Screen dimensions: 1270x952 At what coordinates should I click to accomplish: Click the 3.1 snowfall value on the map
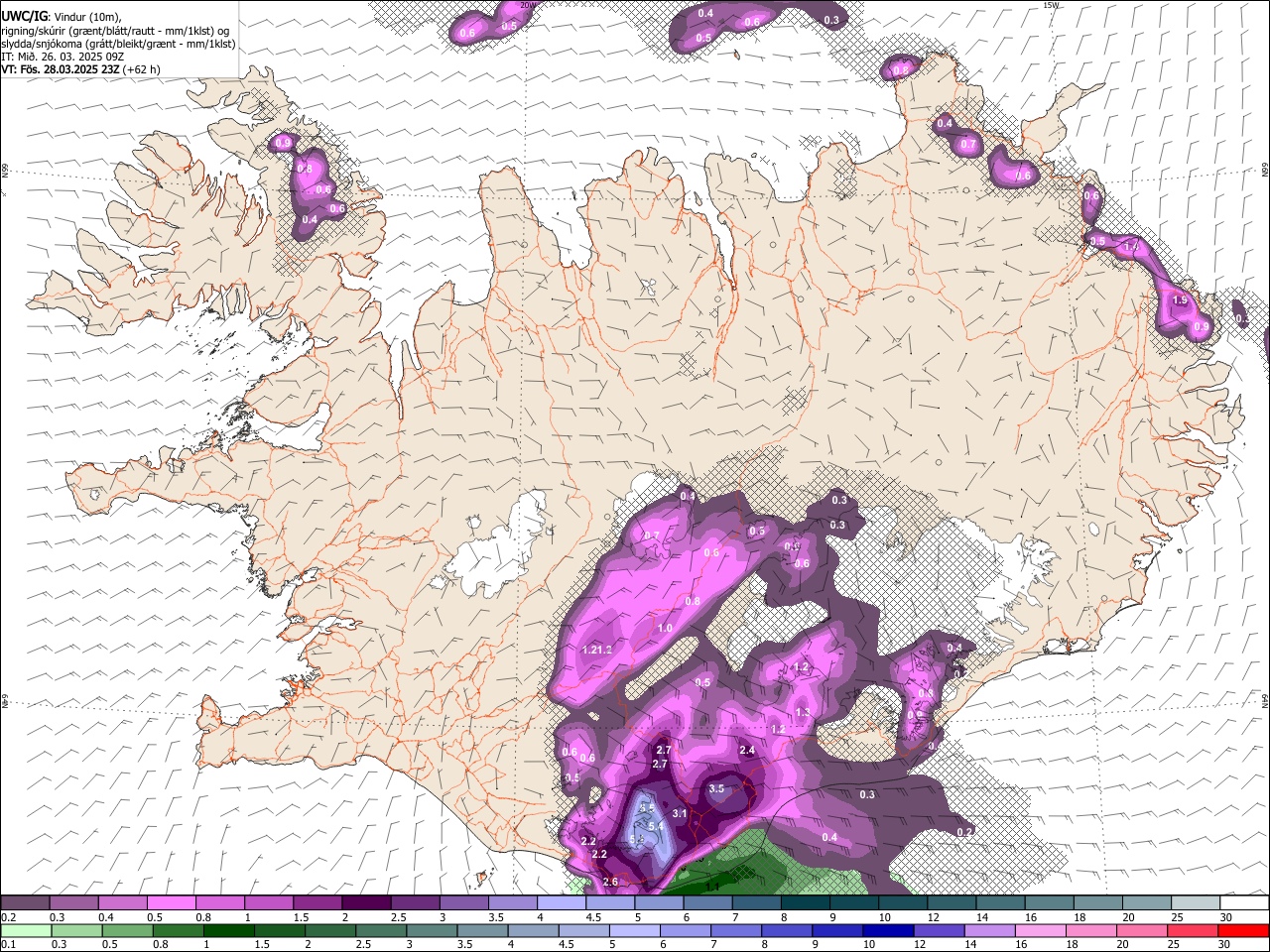[x=680, y=813]
